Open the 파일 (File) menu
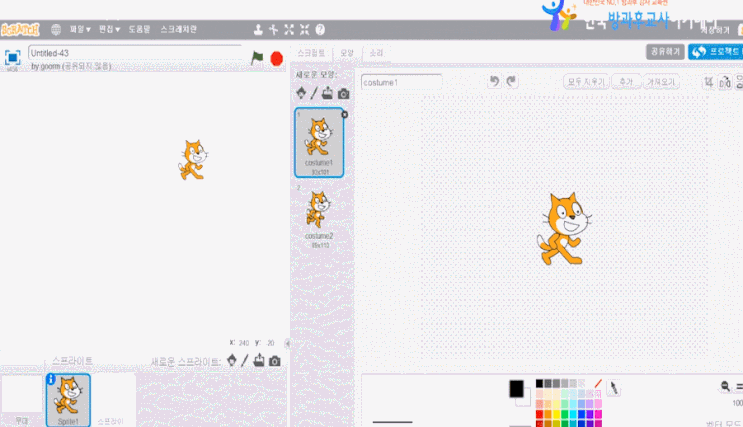This screenshot has height=427, width=743. coord(80,29)
